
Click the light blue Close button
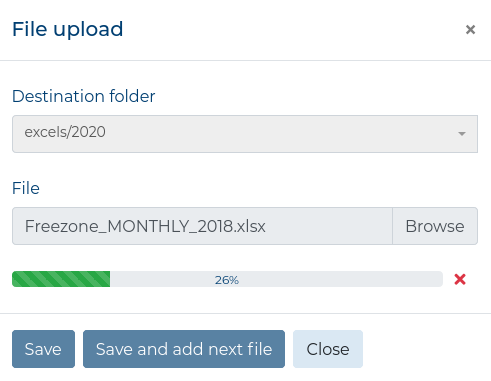328,349
